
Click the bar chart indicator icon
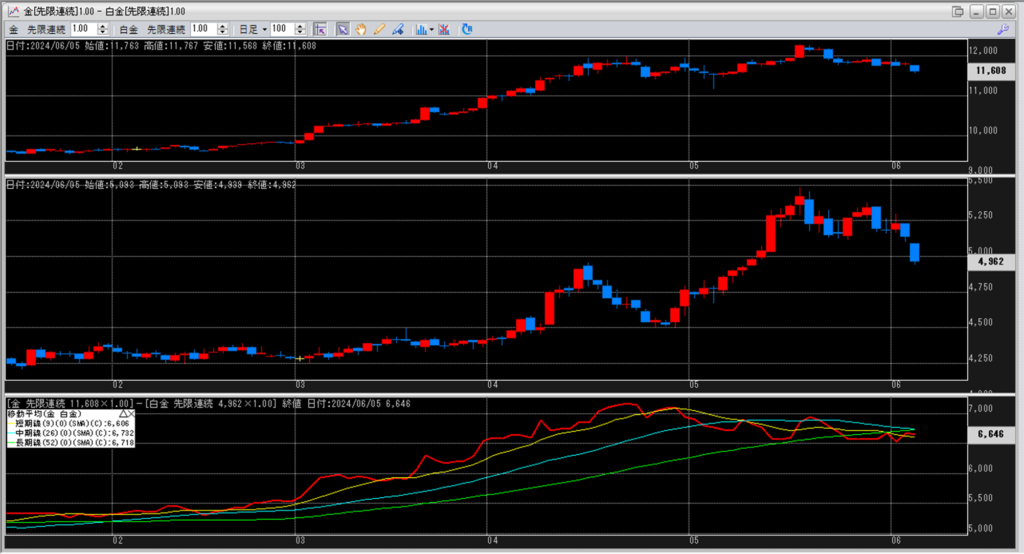click(x=421, y=29)
